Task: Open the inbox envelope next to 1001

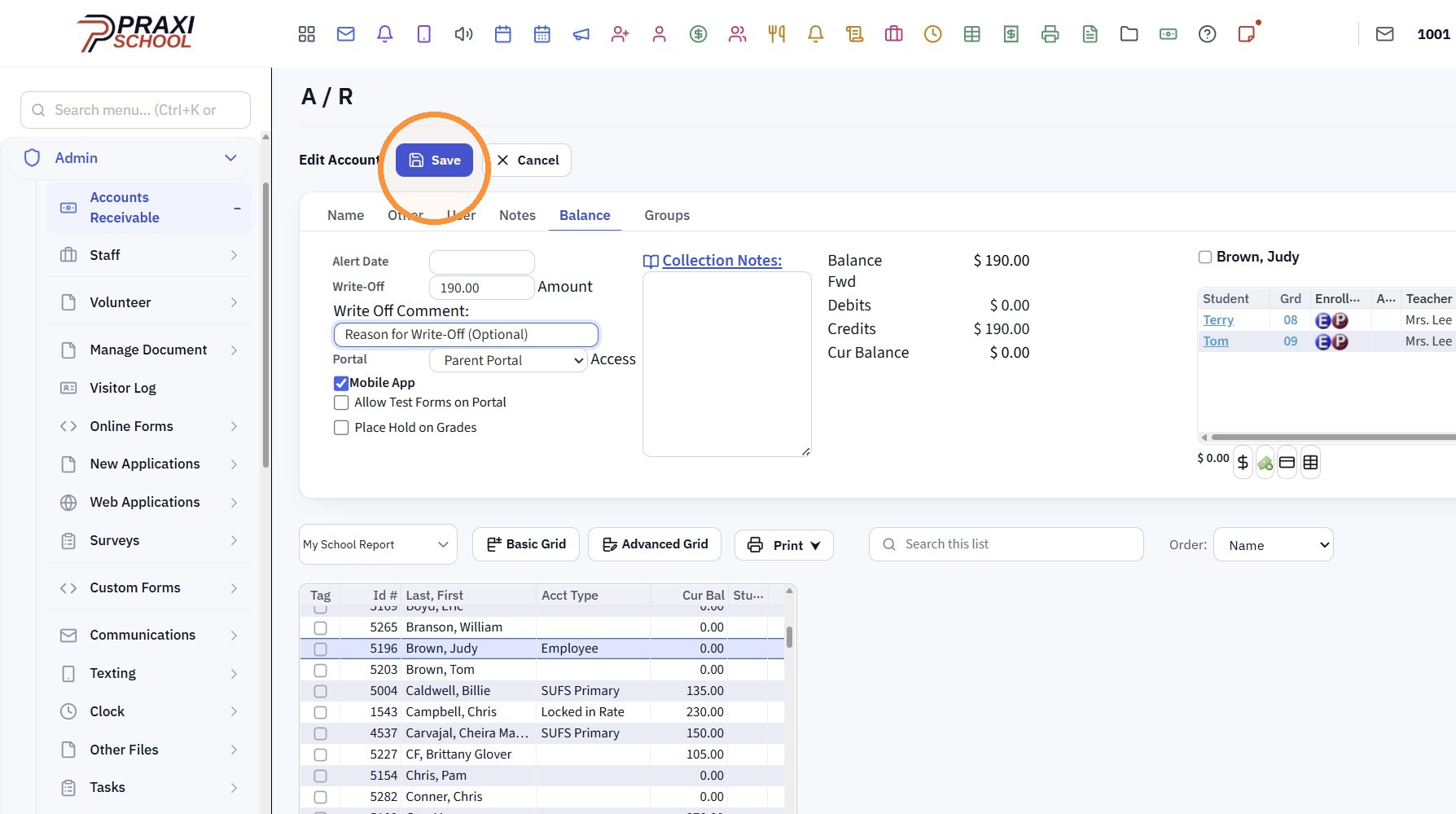Action: tap(1385, 34)
